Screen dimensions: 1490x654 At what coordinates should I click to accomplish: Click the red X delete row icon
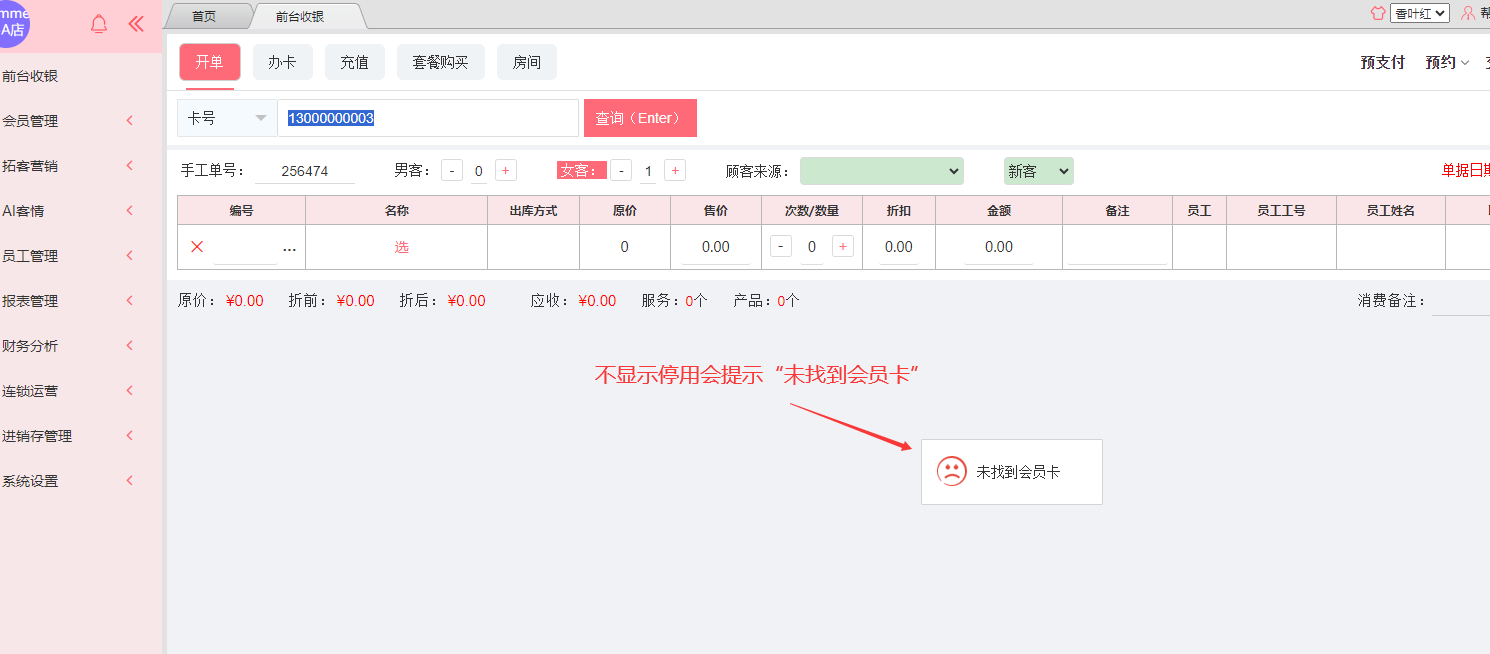197,247
